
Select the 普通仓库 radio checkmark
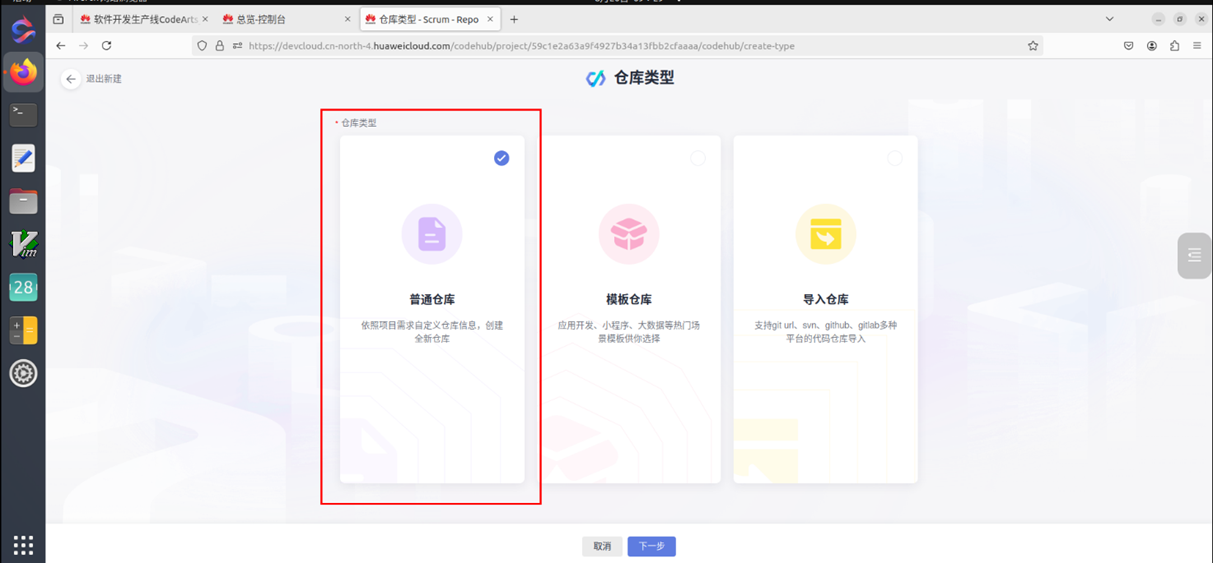(x=501, y=158)
